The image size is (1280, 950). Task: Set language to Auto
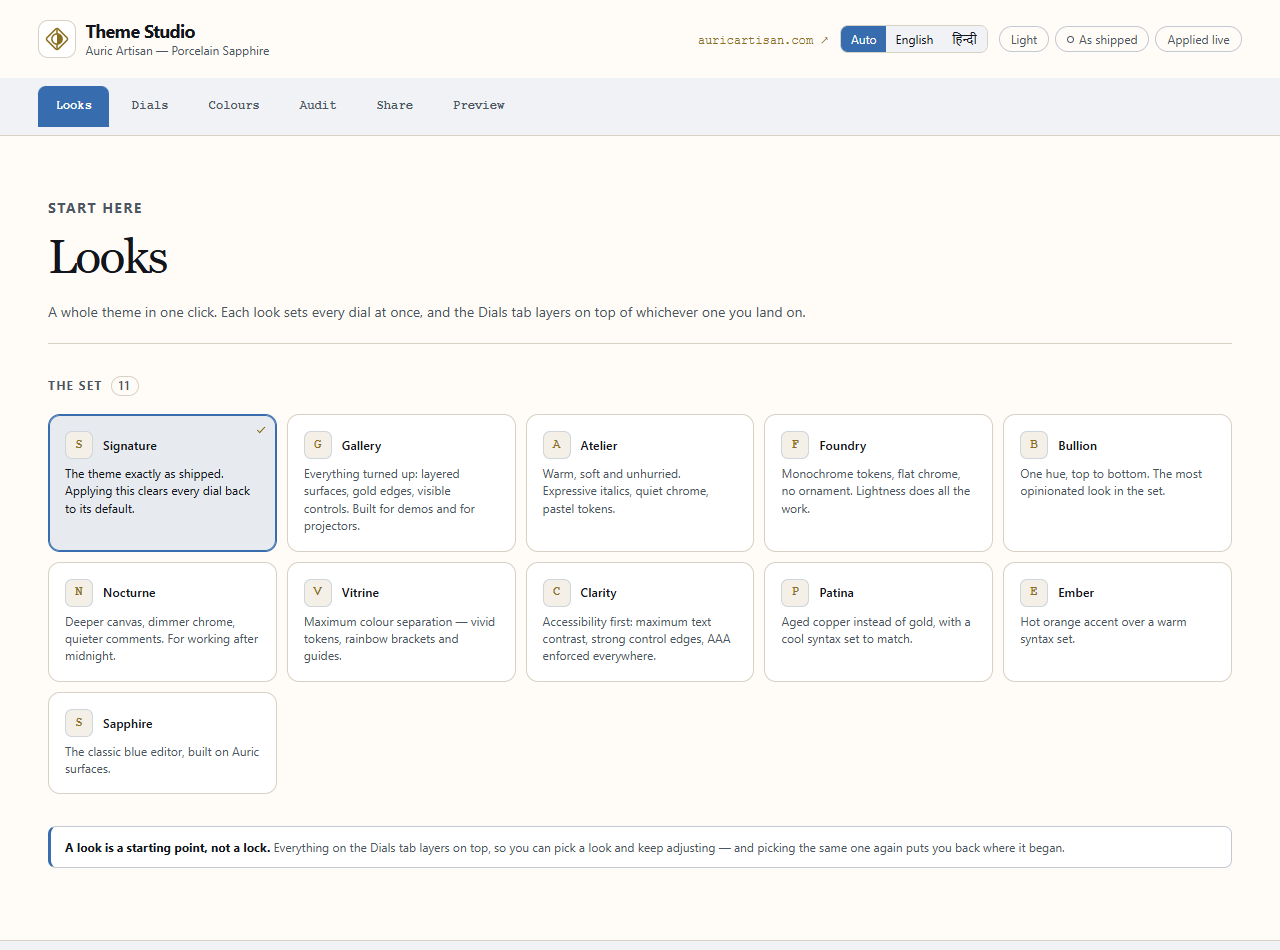pos(864,40)
